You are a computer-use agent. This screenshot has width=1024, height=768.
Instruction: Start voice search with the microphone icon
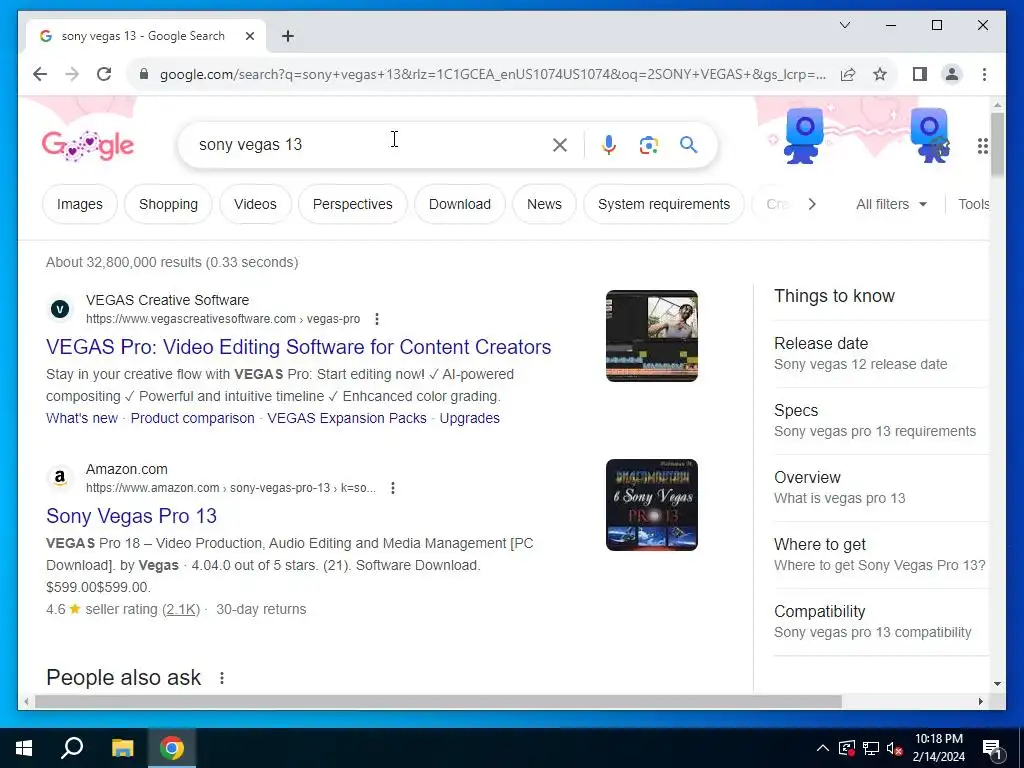[x=609, y=145]
